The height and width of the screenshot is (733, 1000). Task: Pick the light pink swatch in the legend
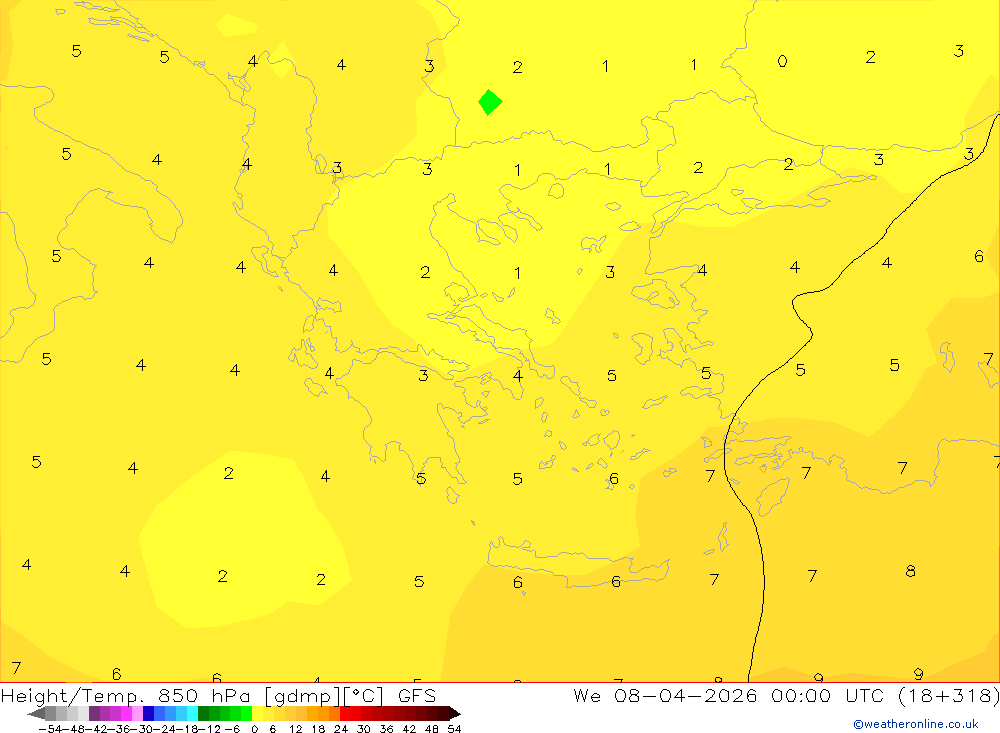point(137,714)
